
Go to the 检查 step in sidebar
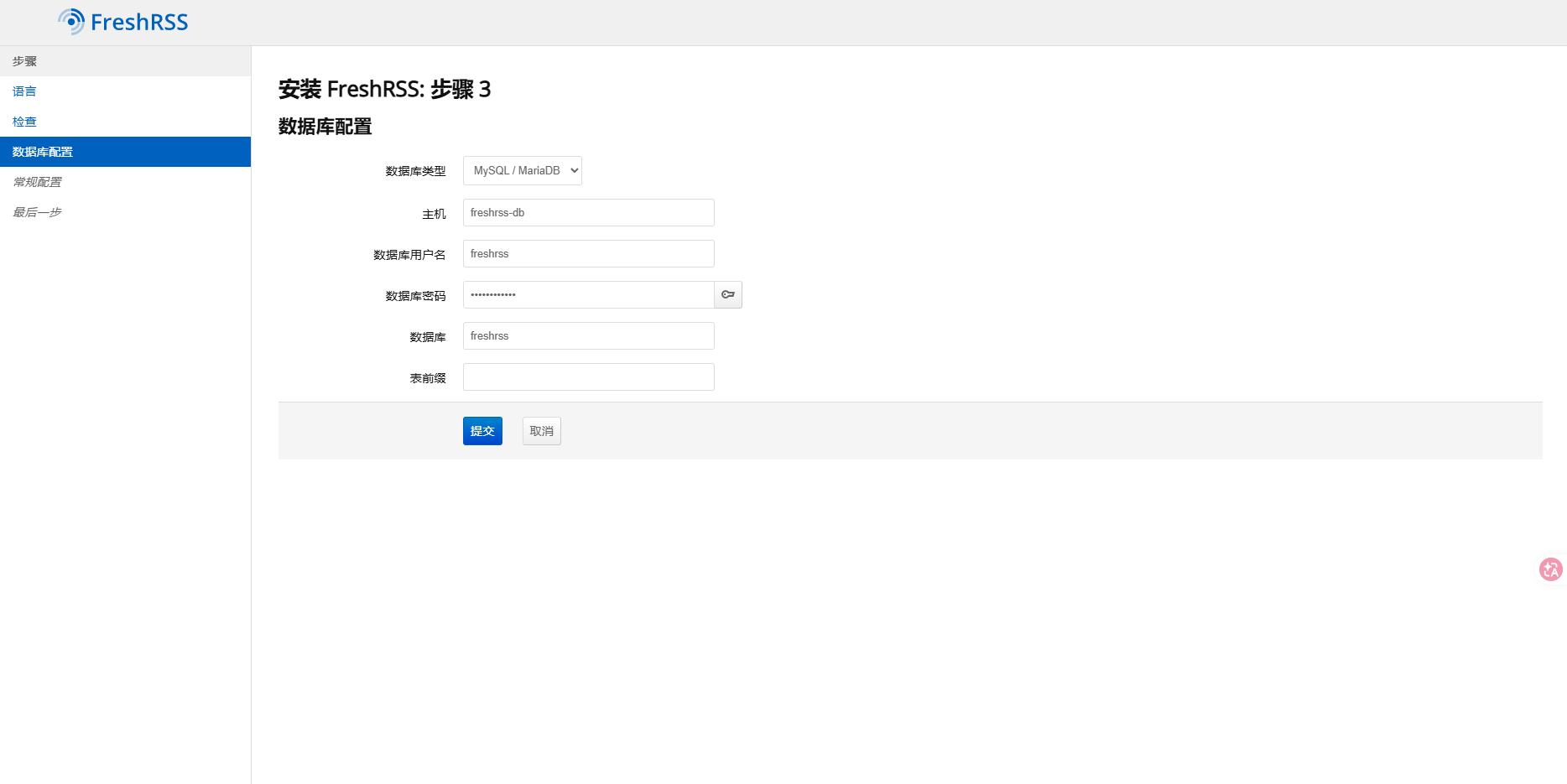[24, 122]
